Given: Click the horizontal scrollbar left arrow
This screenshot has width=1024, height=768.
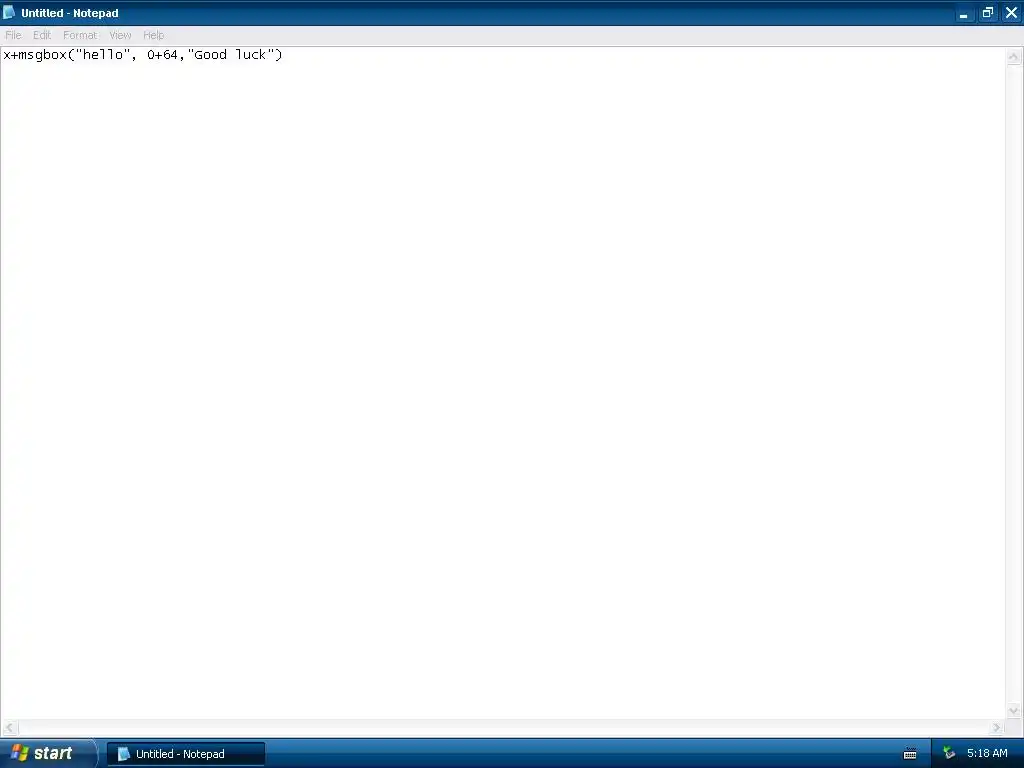Looking at the screenshot, I should (9, 728).
